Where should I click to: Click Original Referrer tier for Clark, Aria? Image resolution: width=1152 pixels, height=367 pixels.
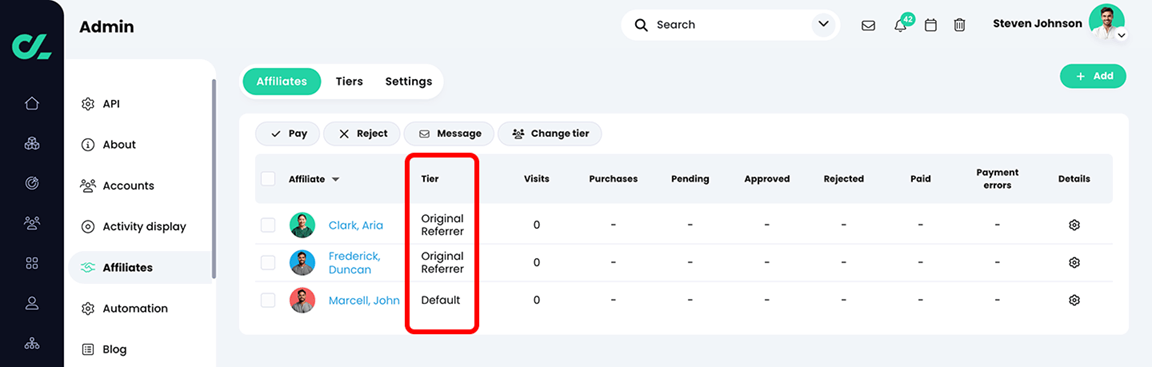pos(442,225)
